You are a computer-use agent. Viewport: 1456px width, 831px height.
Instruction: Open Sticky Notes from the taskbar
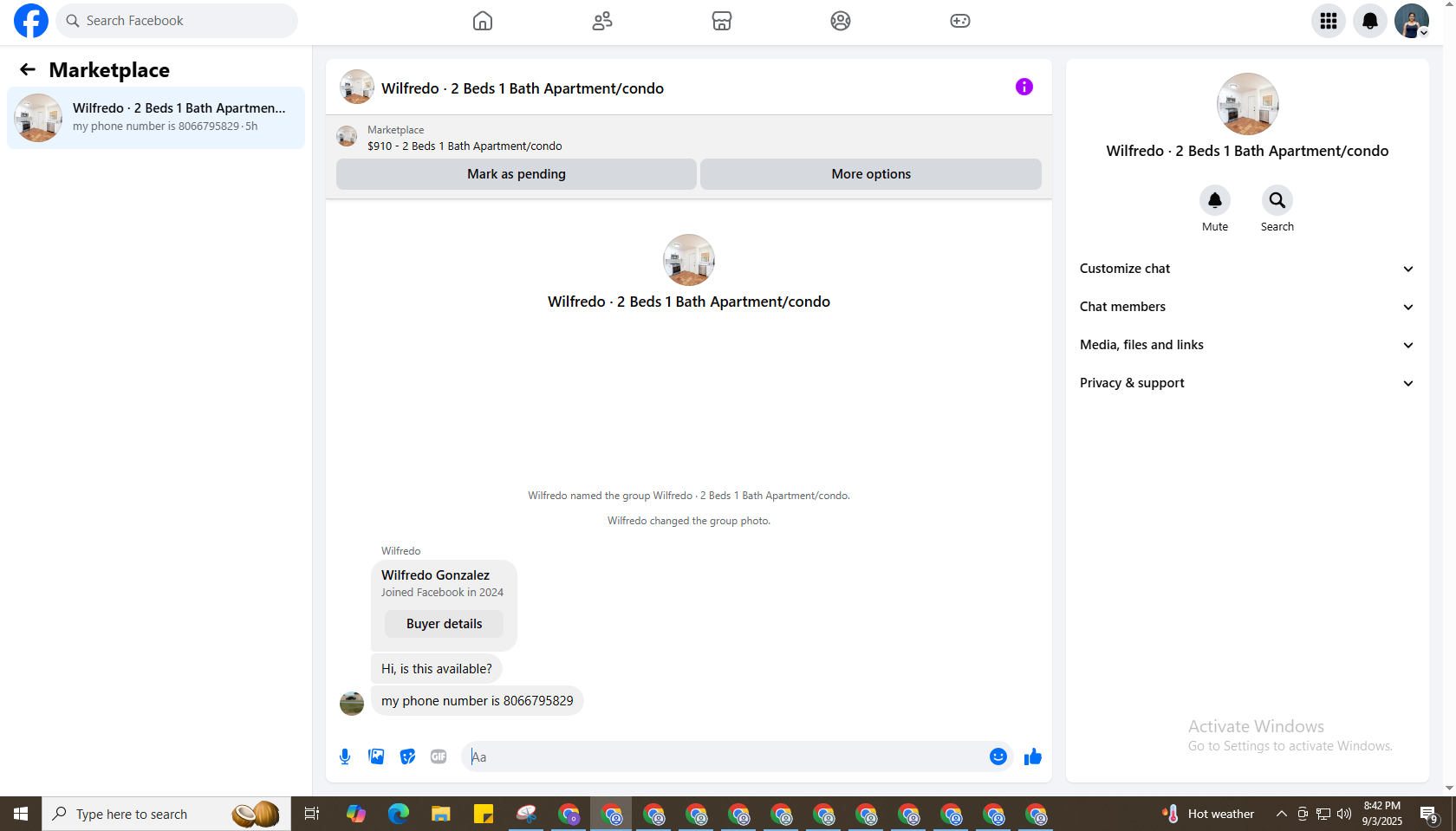click(x=484, y=814)
